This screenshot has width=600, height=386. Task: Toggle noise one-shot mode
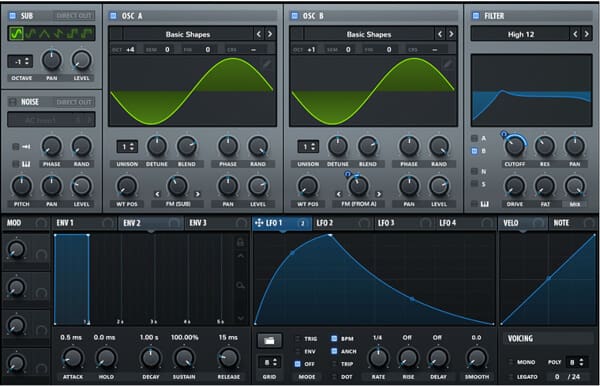(16, 146)
